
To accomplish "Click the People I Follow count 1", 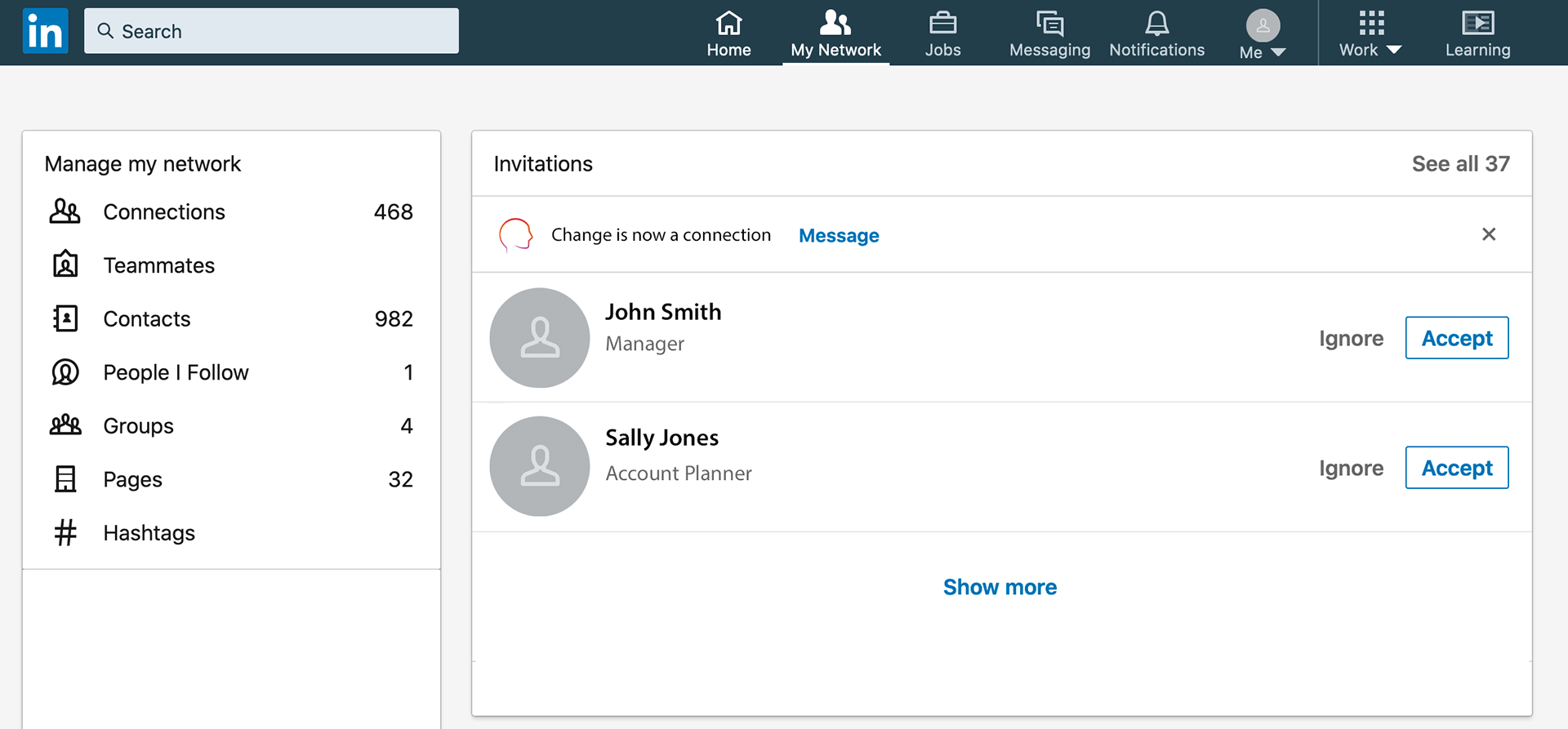I will (x=408, y=372).
